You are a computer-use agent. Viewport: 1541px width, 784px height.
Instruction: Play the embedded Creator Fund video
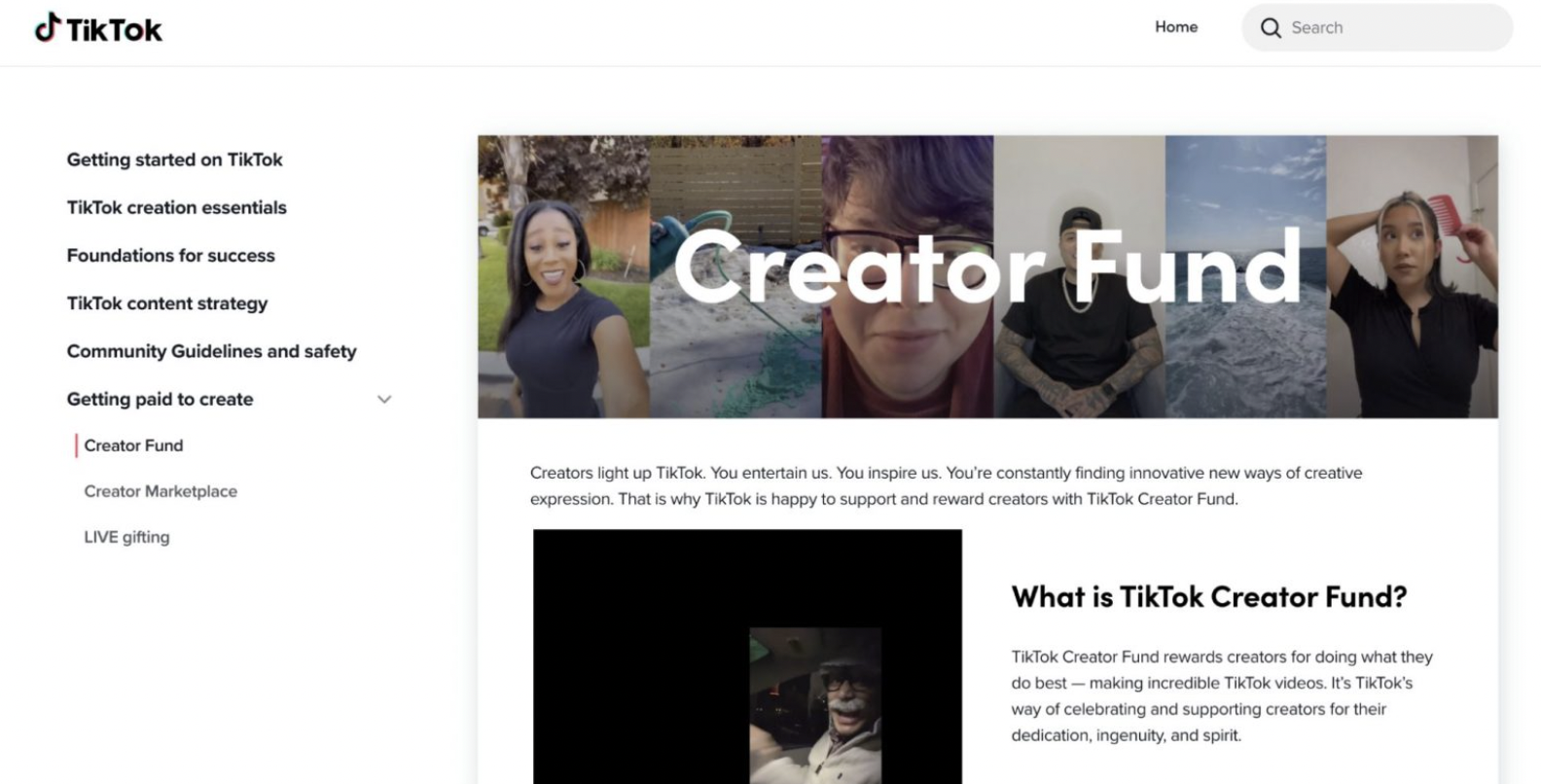pyautogui.click(x=747, y=657)
